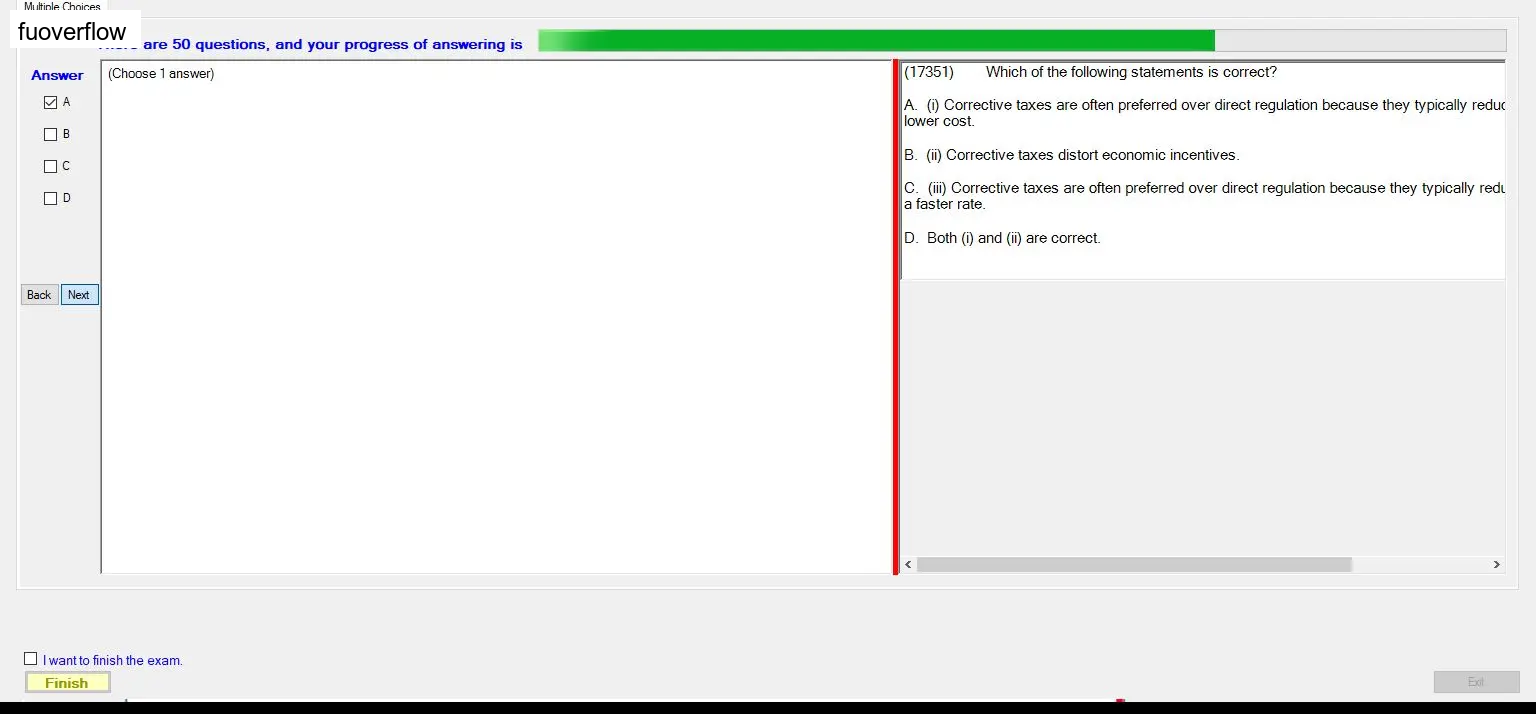Click the '(Choose 1 answer)' label
The height and width of the screenshot is (714, 1536).
point(161,74)
